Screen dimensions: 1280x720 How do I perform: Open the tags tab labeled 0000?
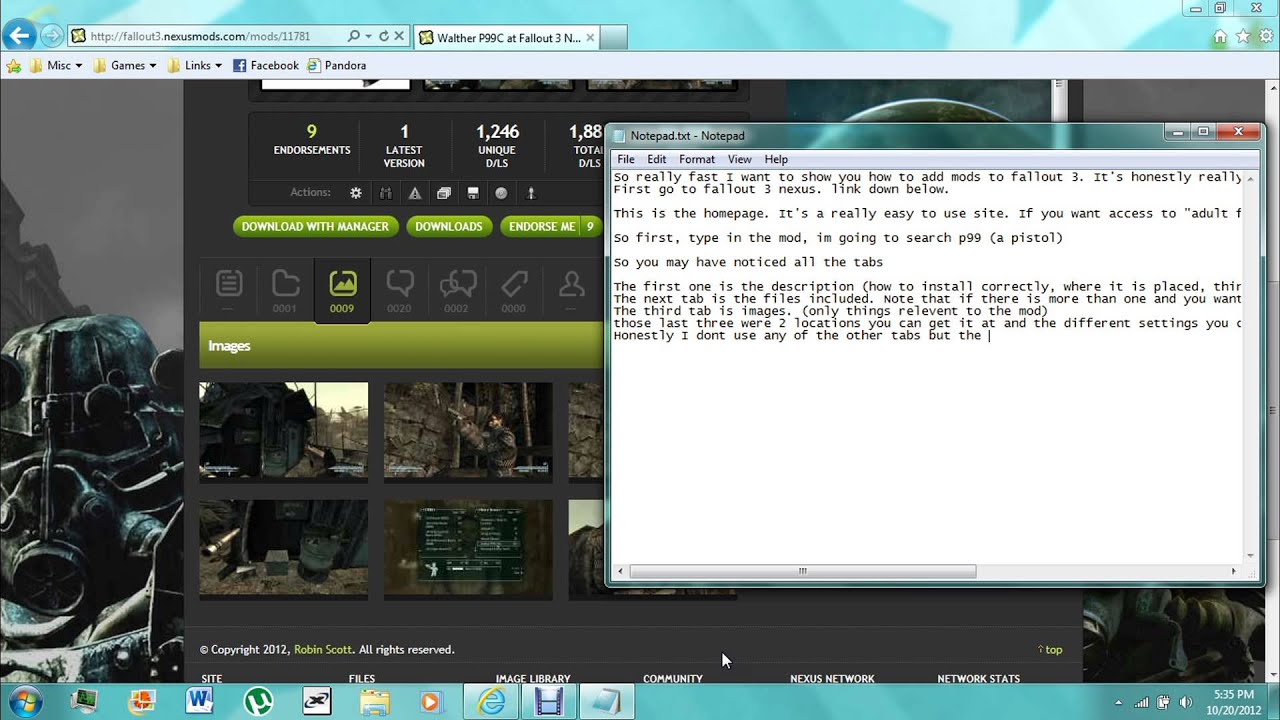tap(514, 290)
